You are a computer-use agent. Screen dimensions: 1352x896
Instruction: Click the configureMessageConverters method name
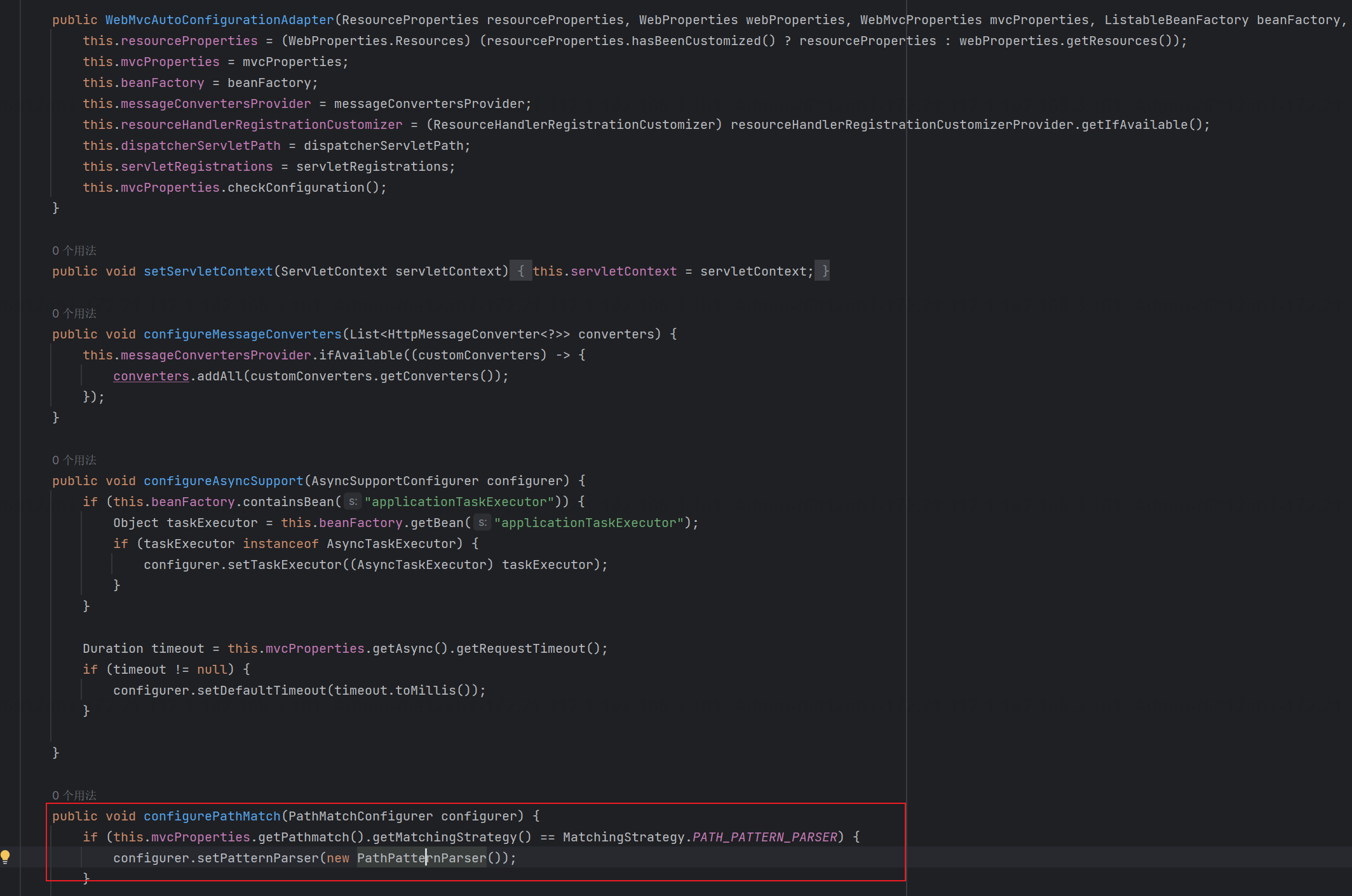click(x=243, y=334)
